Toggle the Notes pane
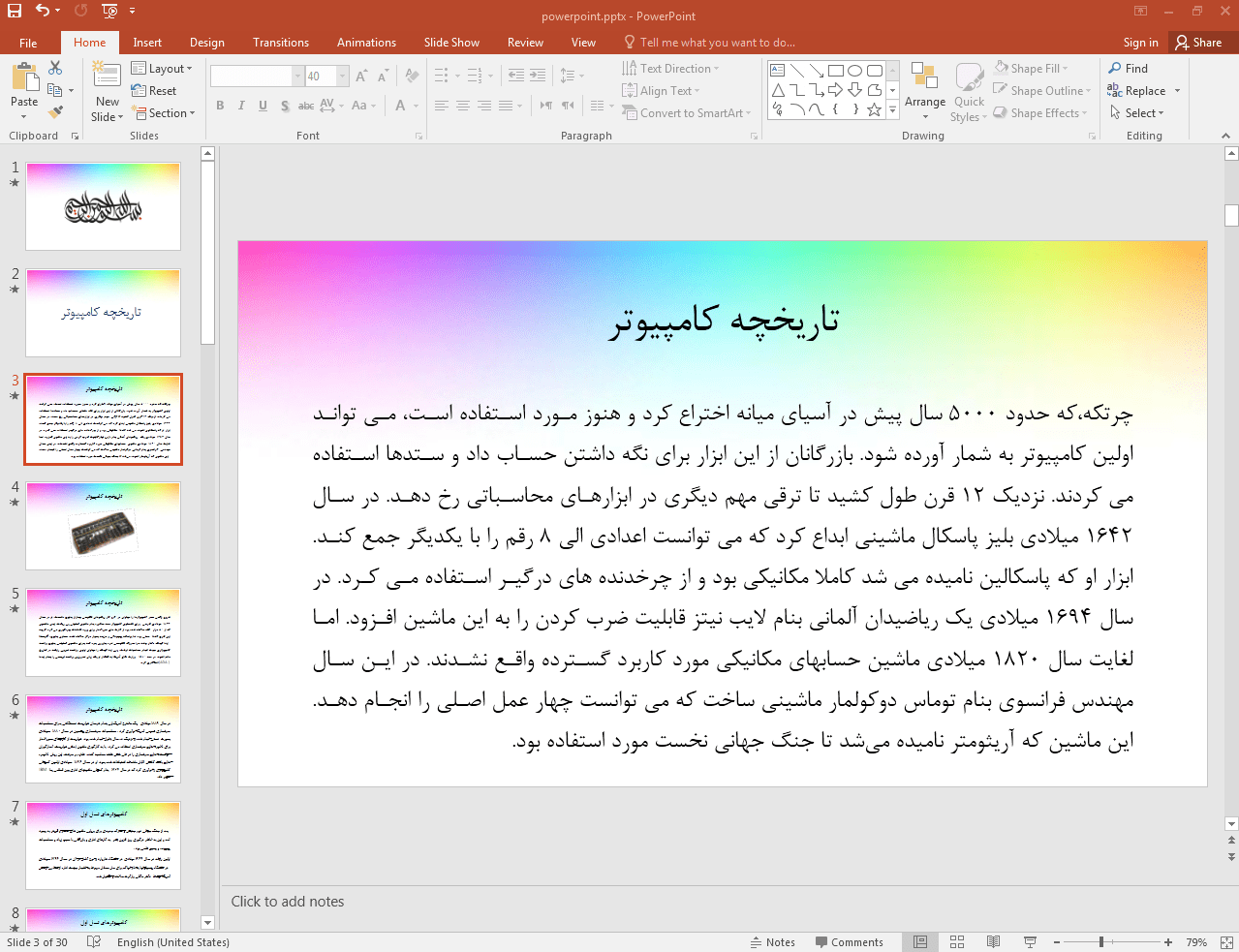The height and width of the screenshot is (952, 1239). pos(772,942)
